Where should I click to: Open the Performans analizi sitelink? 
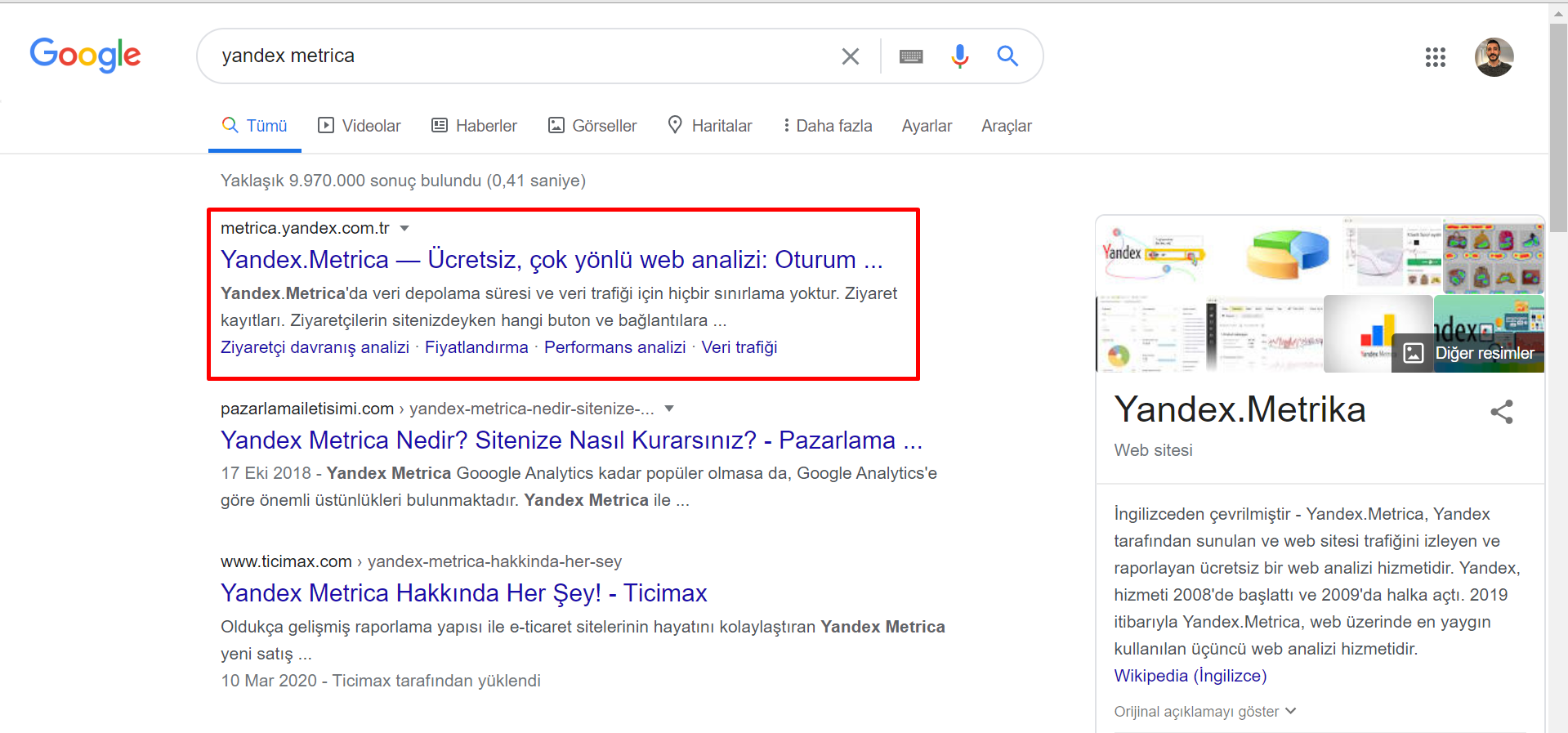615,347
